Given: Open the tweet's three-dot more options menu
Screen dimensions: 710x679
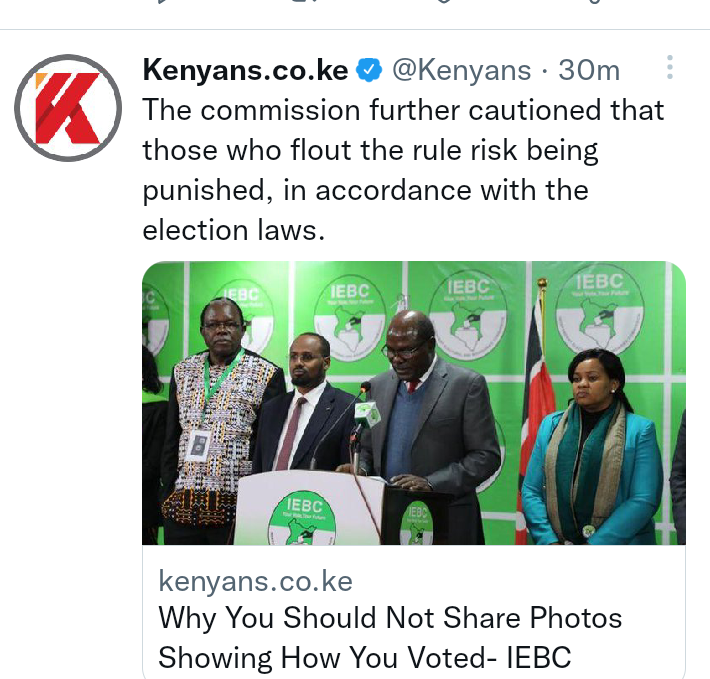Looking at the screenshot, I should coord(670,68).
